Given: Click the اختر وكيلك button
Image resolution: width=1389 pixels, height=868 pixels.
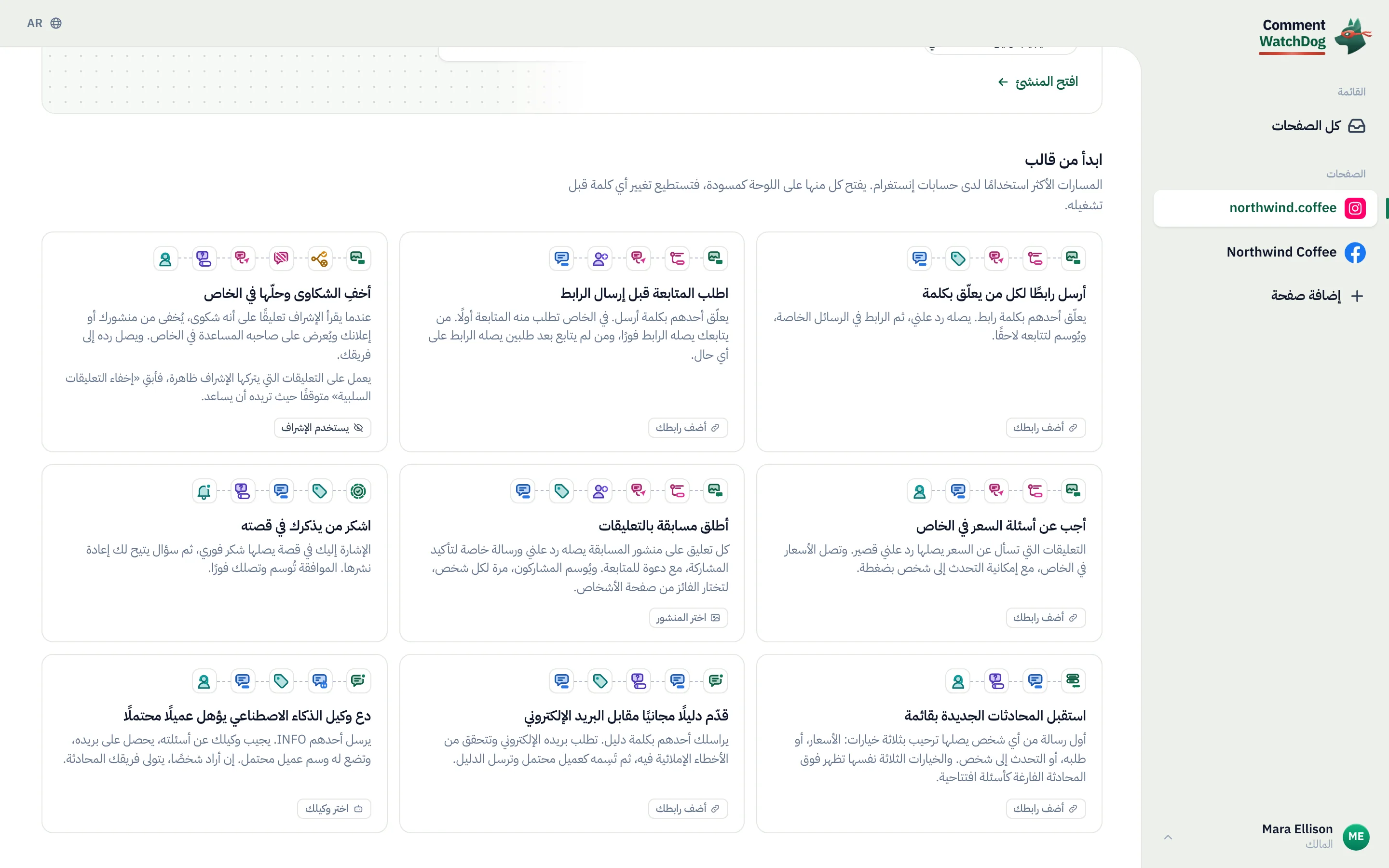Looking at the screenshot, I should [x=334, y=808].
